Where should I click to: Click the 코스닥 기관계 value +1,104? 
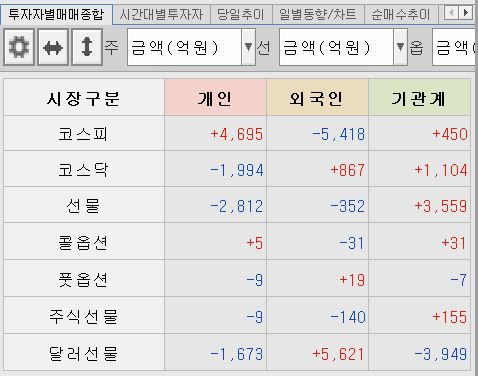tap(441, 170)
